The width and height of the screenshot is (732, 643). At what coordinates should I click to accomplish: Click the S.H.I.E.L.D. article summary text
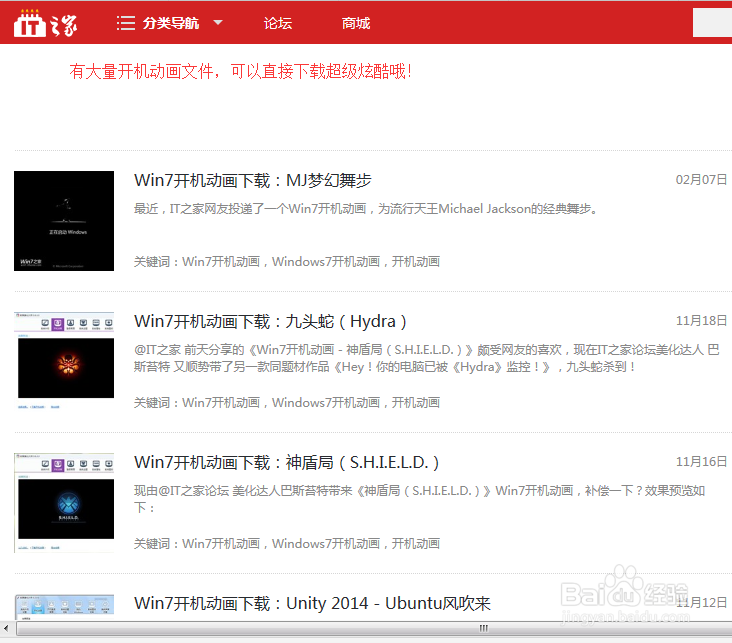click(x=419, y=499)
